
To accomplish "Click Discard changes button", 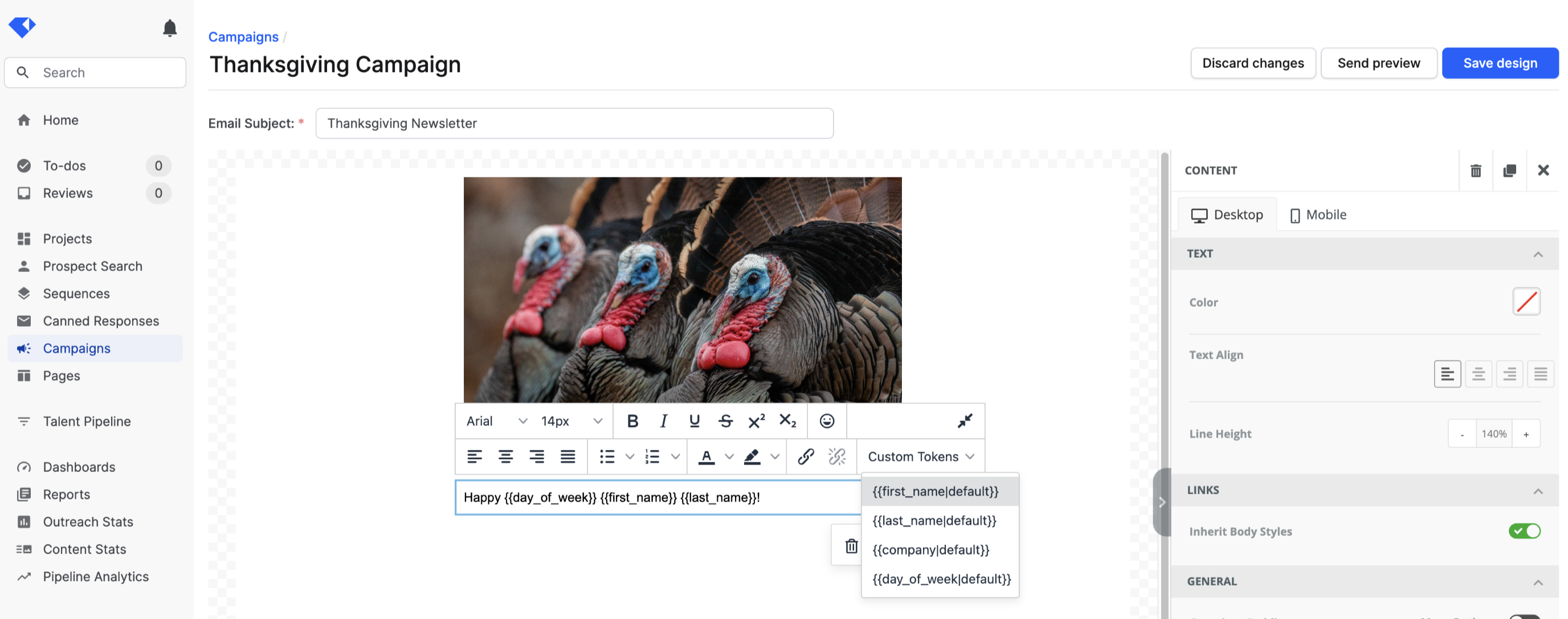I will (x=1253, y=63).
